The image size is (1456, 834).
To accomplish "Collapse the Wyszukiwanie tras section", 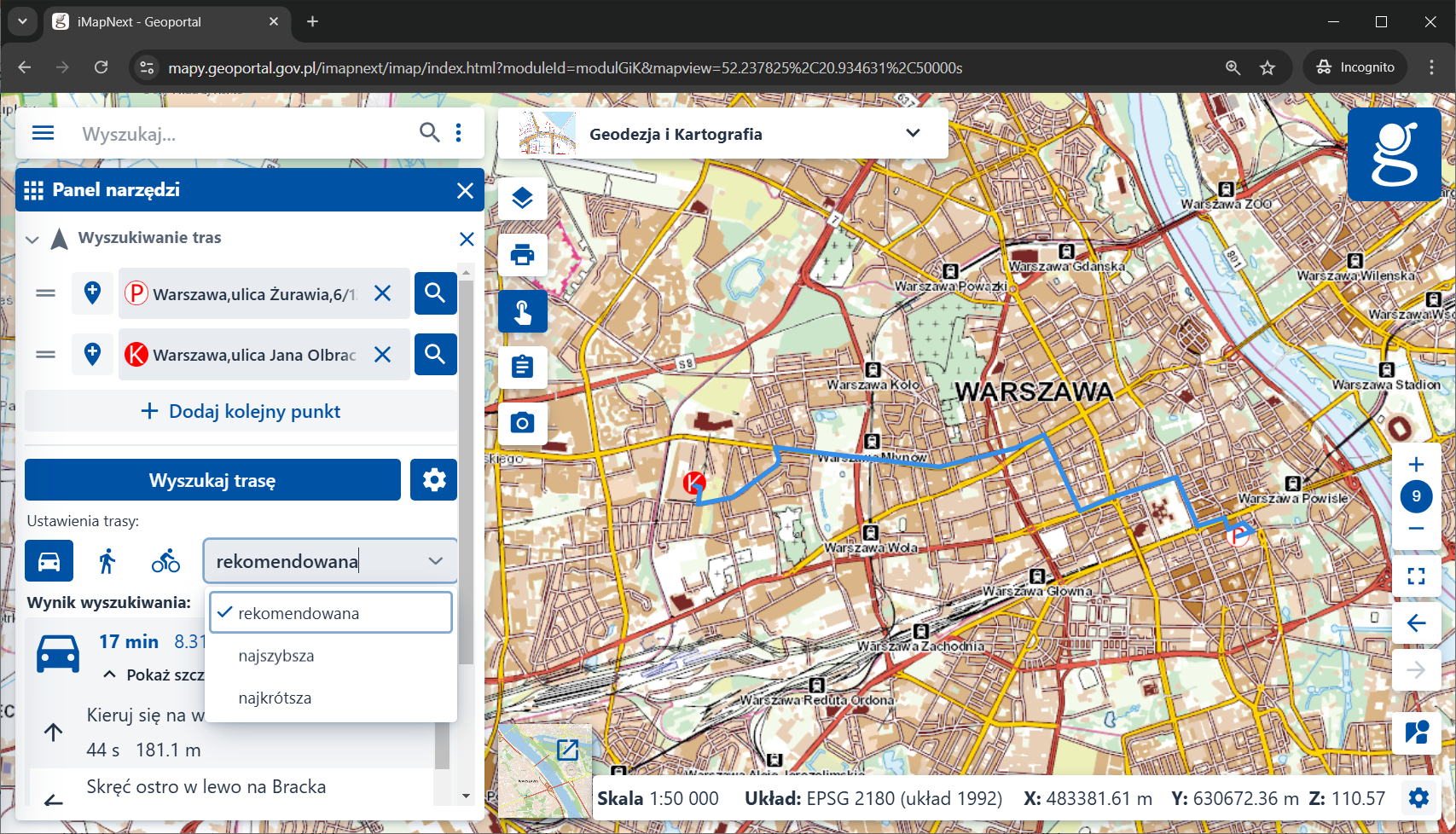I will pyautogui.click(x=32, y=240).
